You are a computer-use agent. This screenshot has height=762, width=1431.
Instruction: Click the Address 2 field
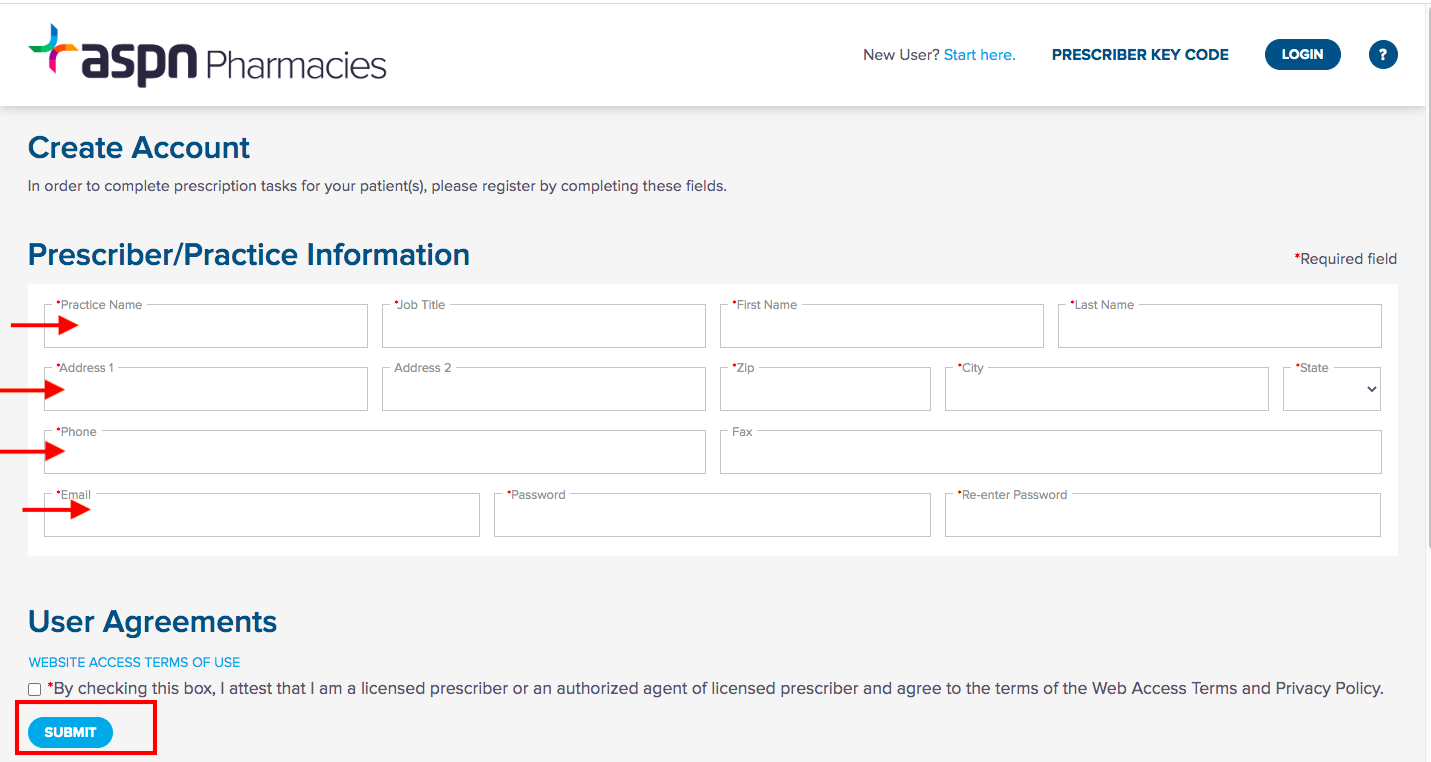coord(543,388)
